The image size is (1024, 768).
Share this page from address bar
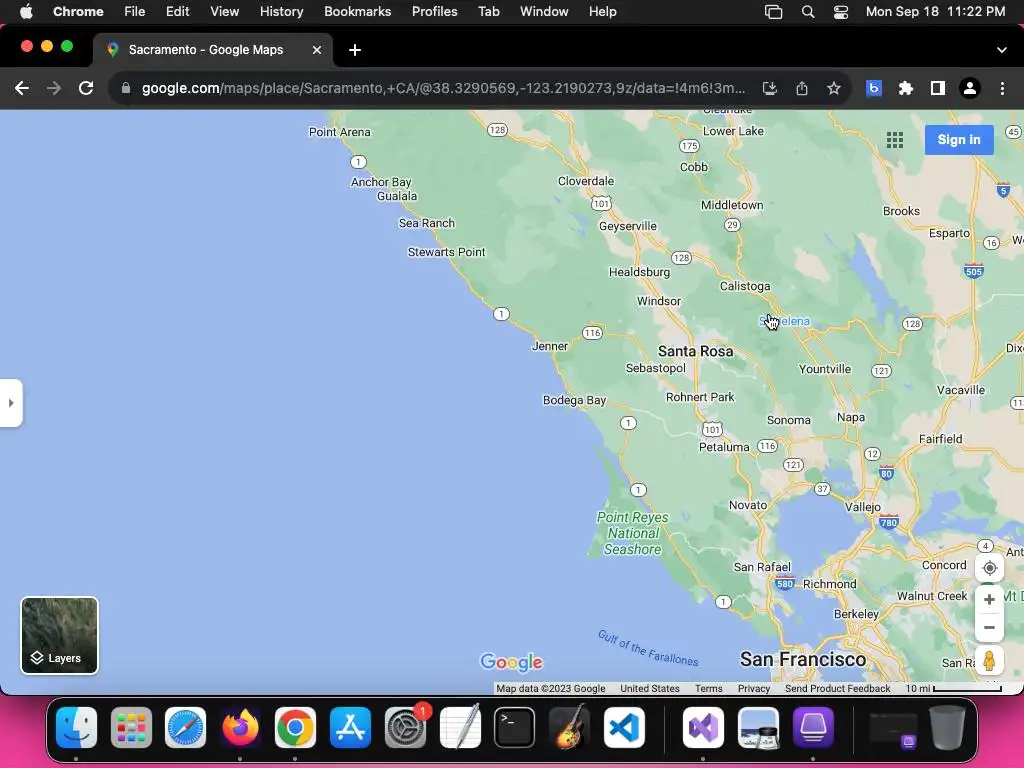coord(802,88)
